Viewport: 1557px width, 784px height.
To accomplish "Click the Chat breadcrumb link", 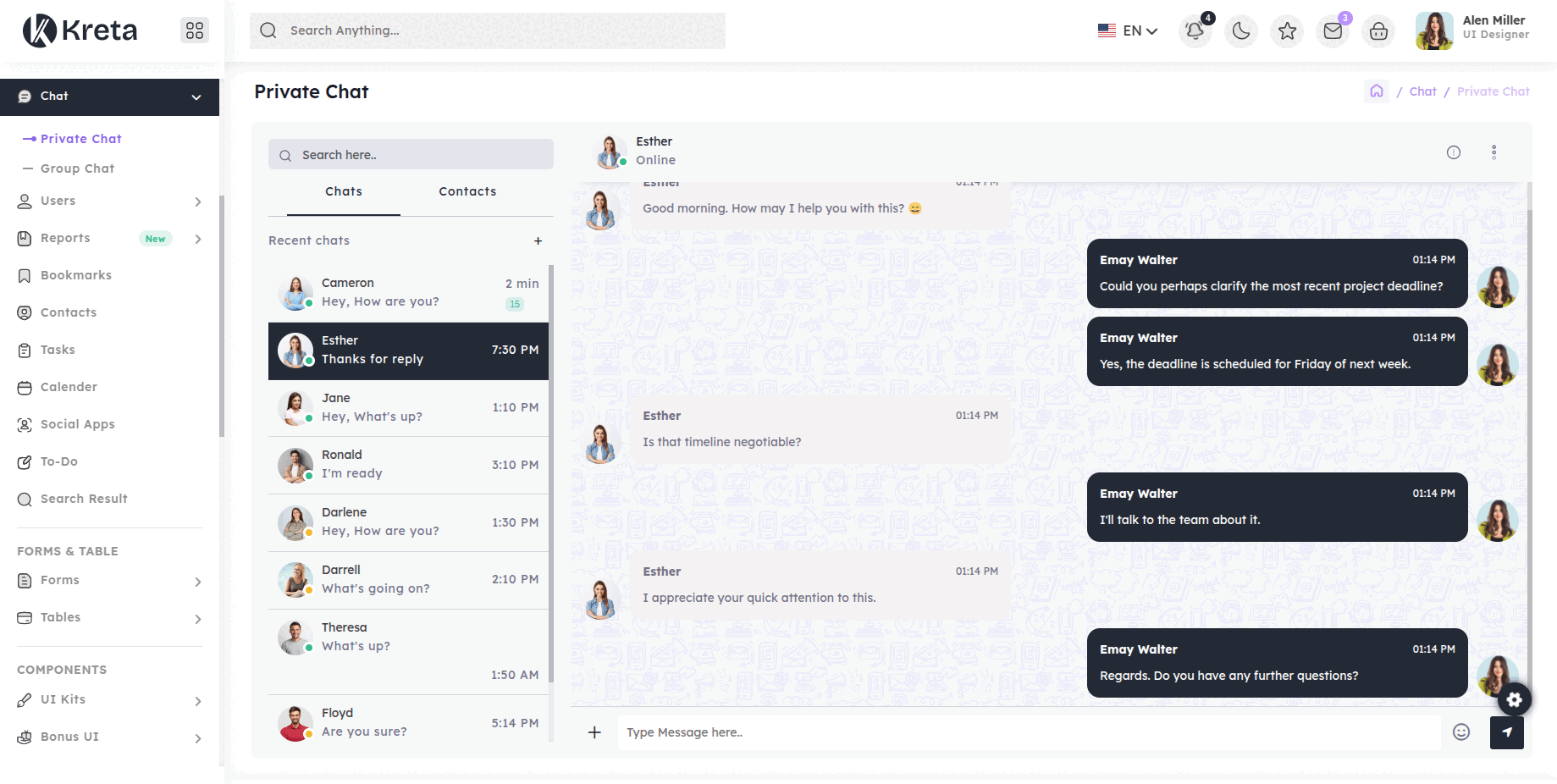I will click(1422, 91).
